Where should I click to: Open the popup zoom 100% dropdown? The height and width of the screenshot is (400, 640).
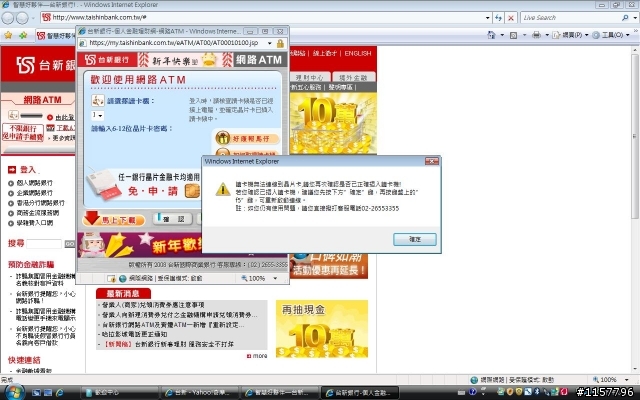pyautogui.click(x=275, y=278)
